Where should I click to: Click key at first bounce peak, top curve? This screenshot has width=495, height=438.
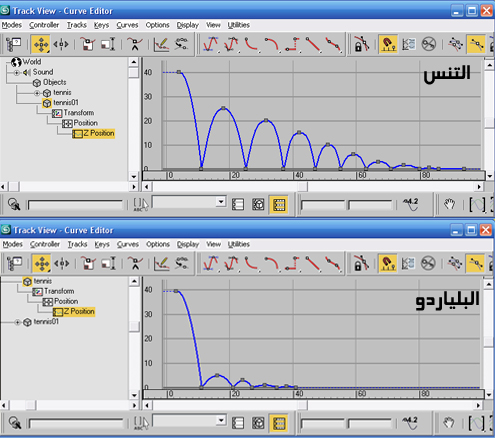click(x=223, y=108)
